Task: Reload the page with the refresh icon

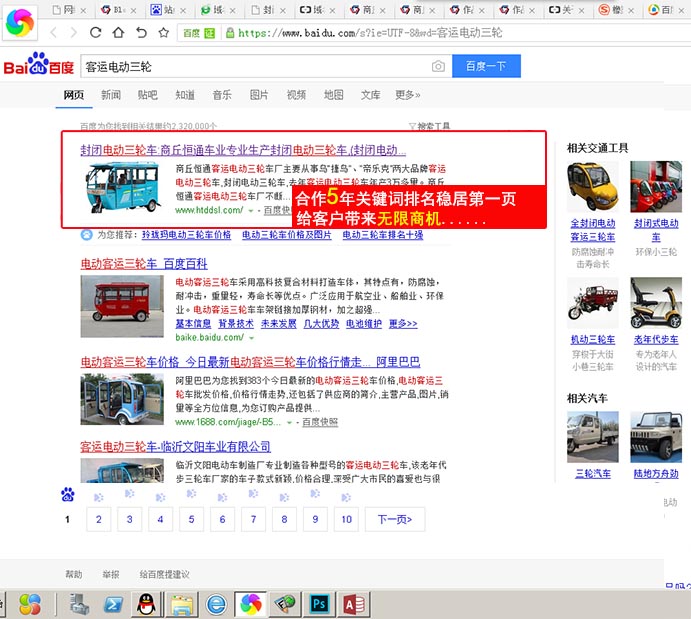Action: (95, 32)
